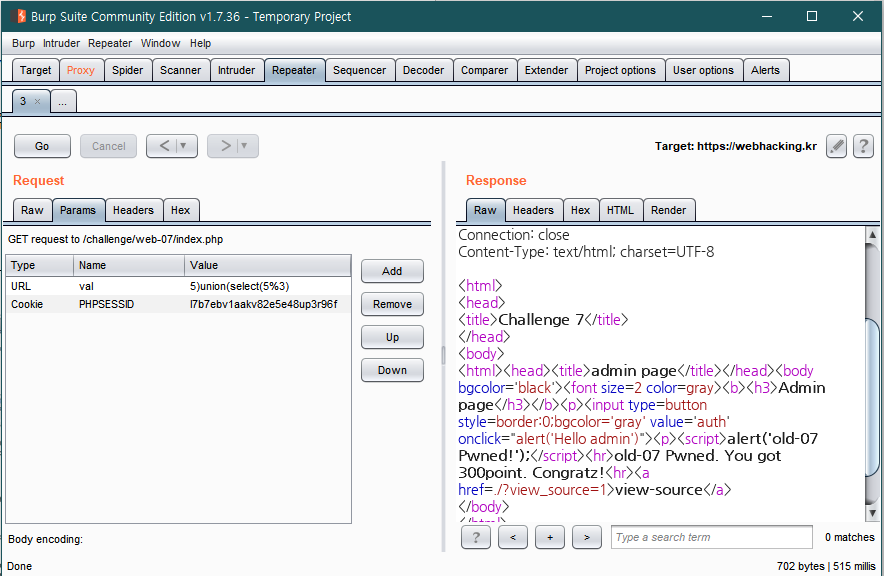The height and width of the screenshot is (576, 884).
Task: Open the Repeater menu in menu bar
Action: tap(110, 43)
